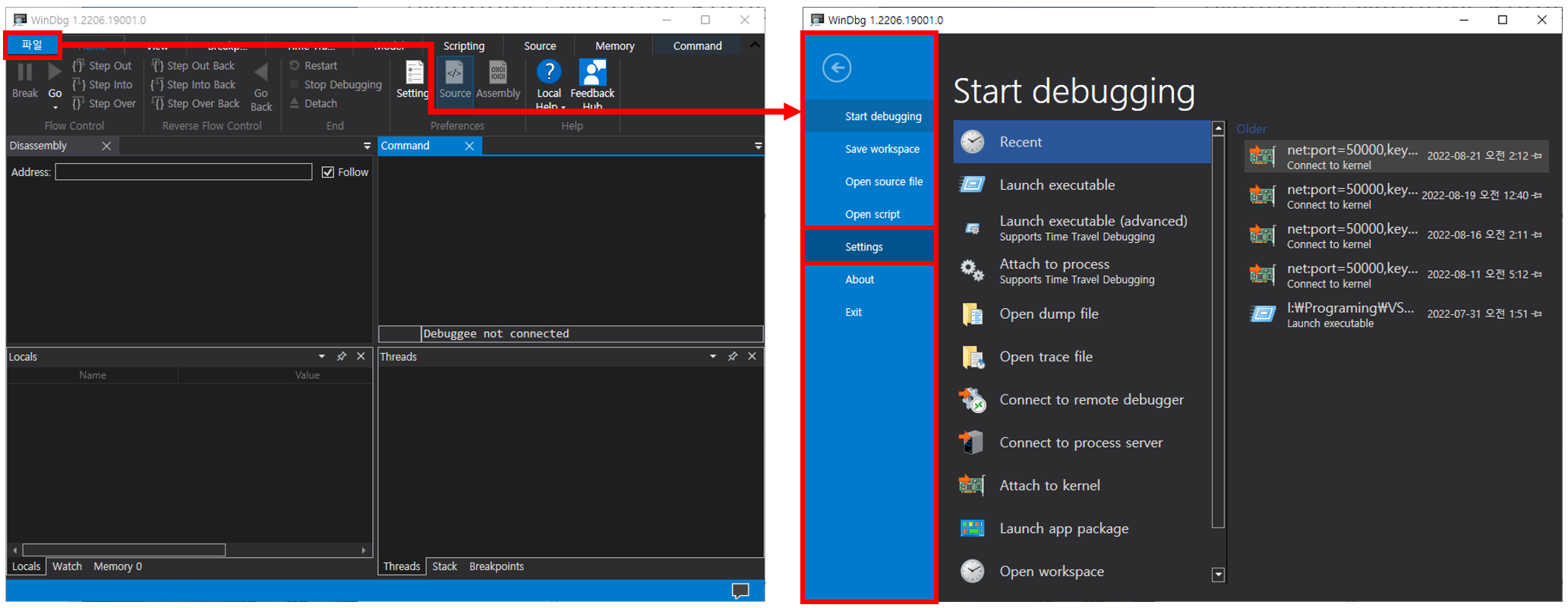The image size is (1568, 608).
Task: Click the Break pause icon
Action: click(25, 72)
